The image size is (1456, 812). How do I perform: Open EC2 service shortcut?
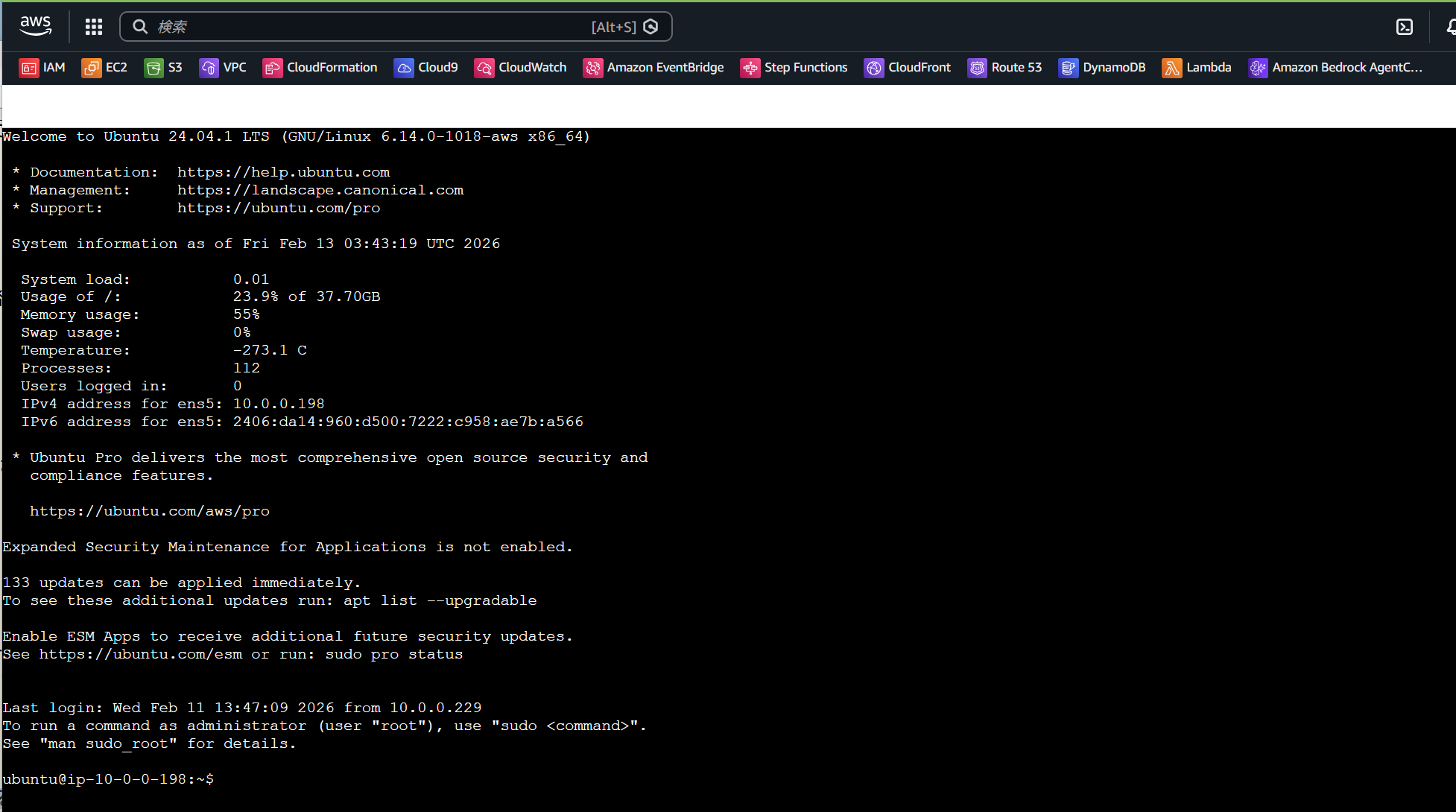coord(104,67)
